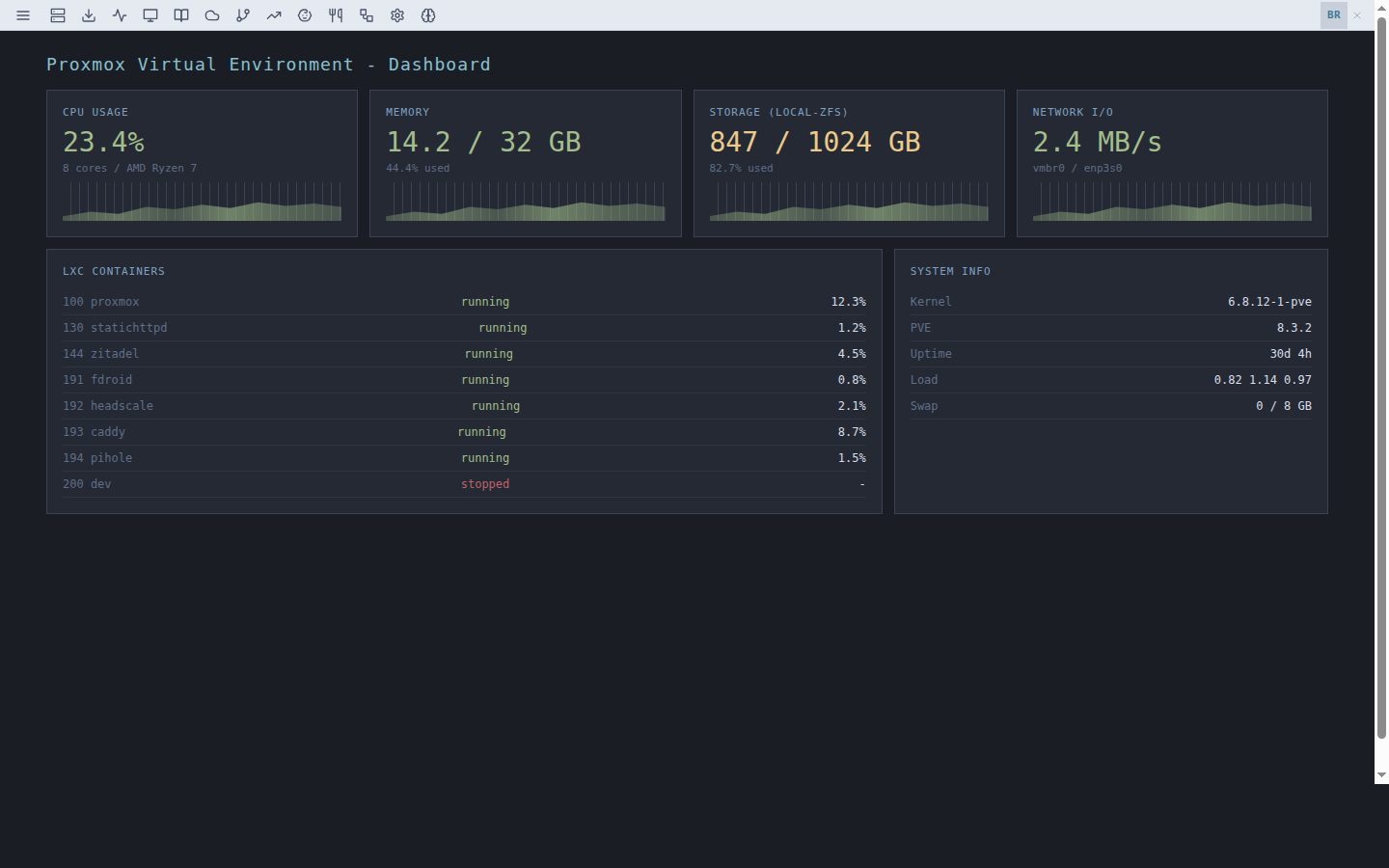Click the monitor display icon

(150, 15)
